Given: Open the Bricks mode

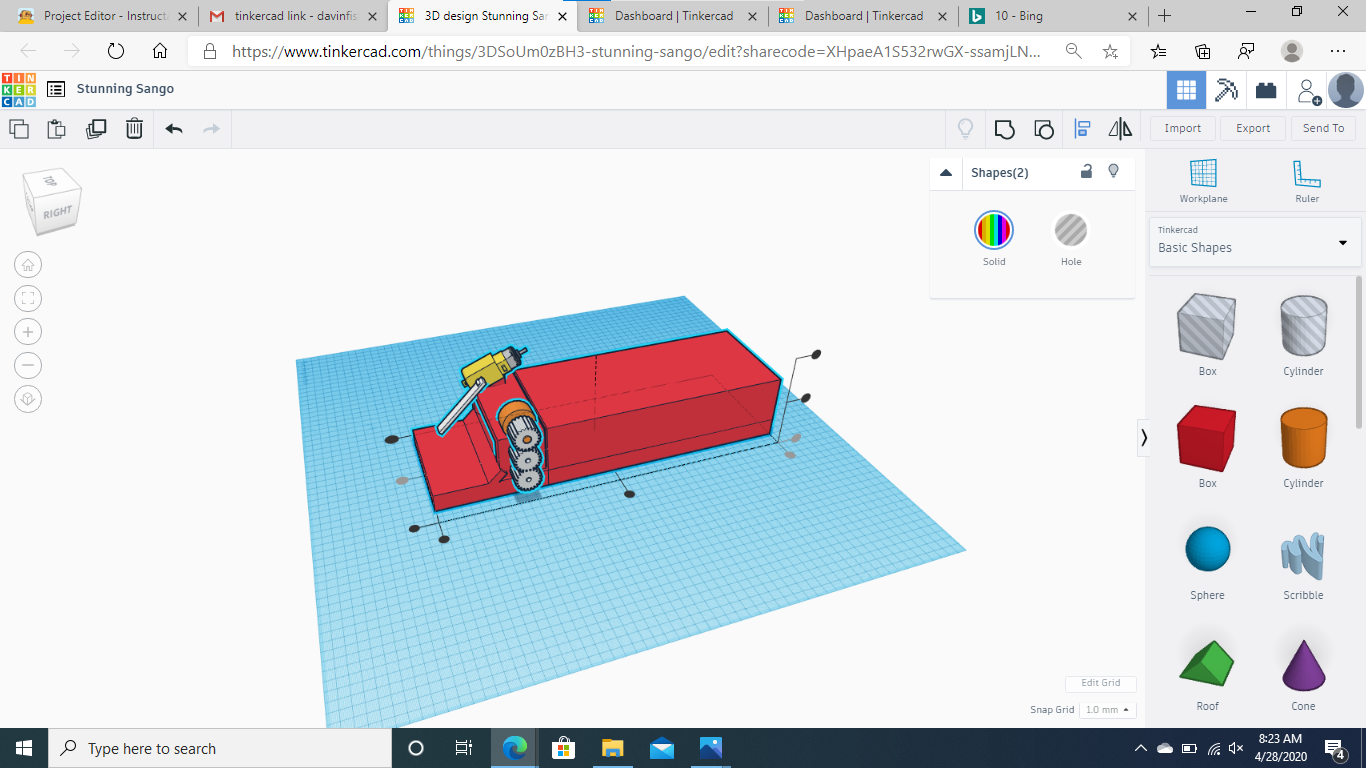Looking at the screenshot, I should click(x=1266, y=90).
